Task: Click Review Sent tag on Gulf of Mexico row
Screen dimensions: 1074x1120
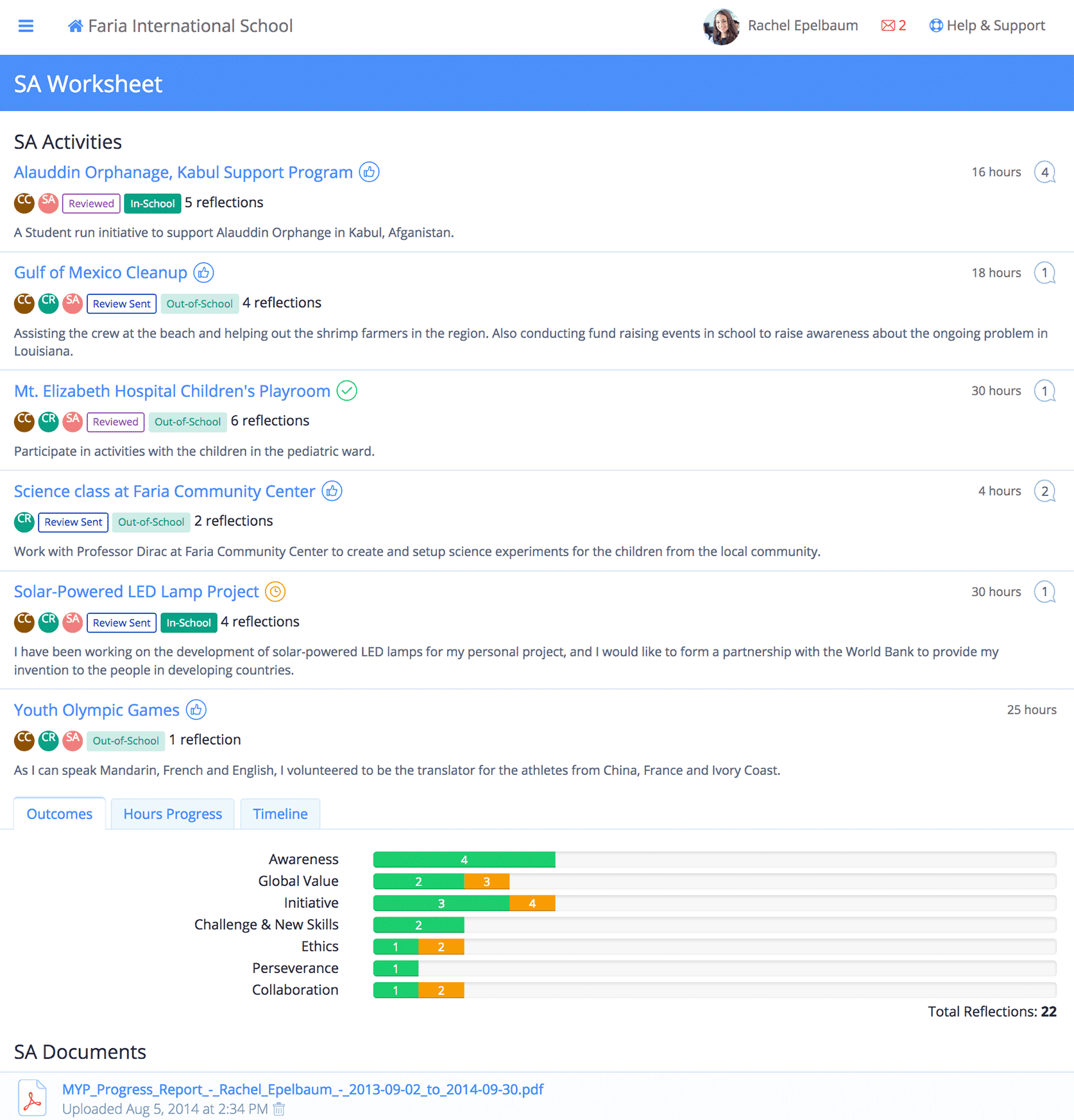Action: (x=122, y=304)
